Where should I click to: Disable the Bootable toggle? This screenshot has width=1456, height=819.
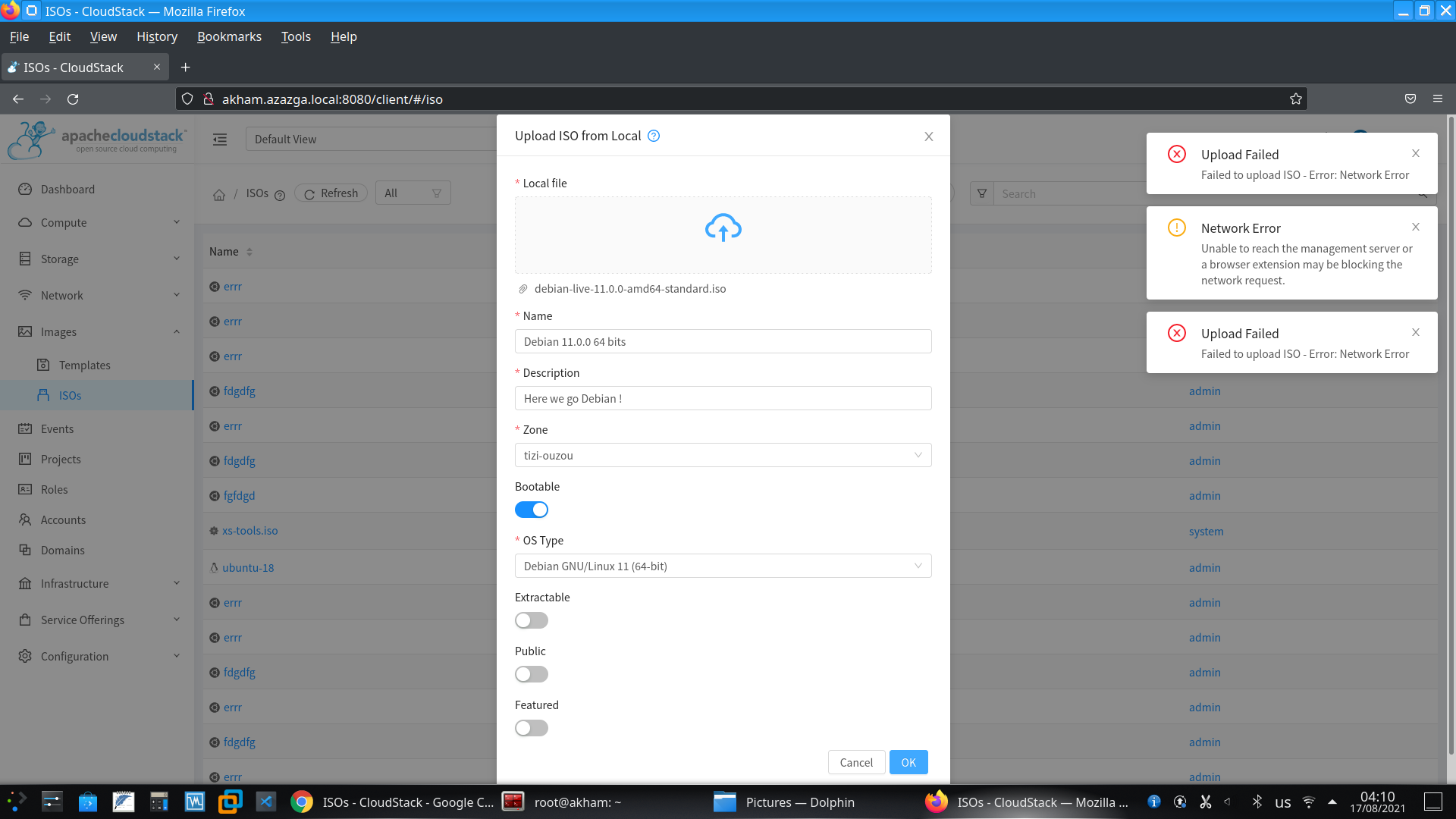pos(532,509)
